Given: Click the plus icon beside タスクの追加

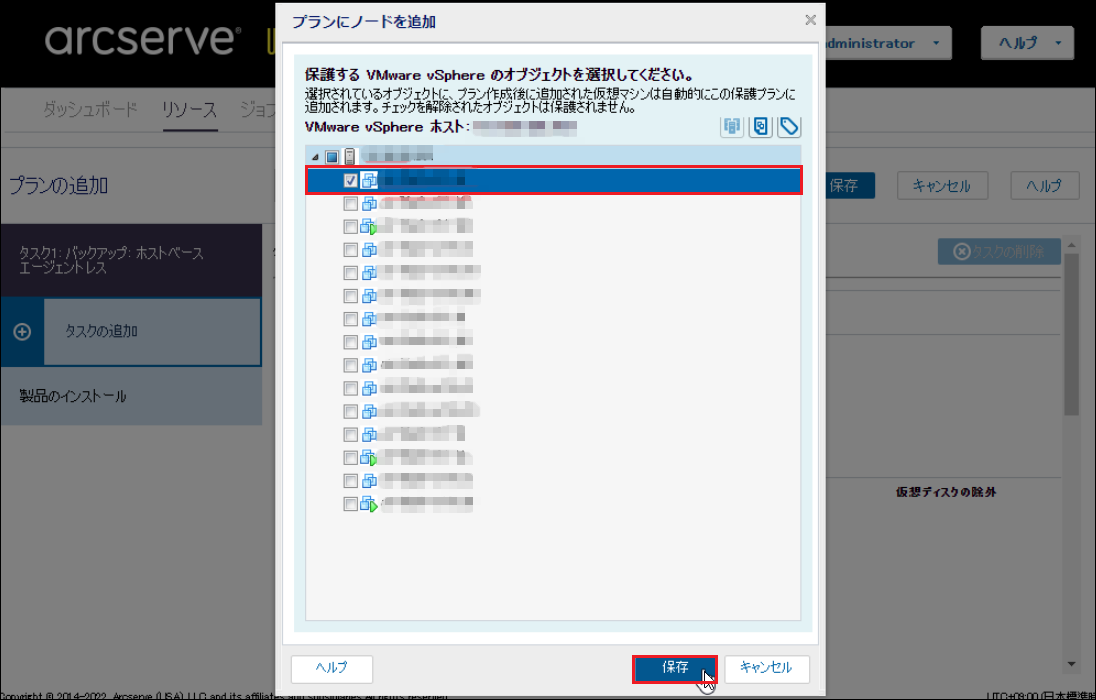Looking at the screenshot, I should [x=22, y=331].
